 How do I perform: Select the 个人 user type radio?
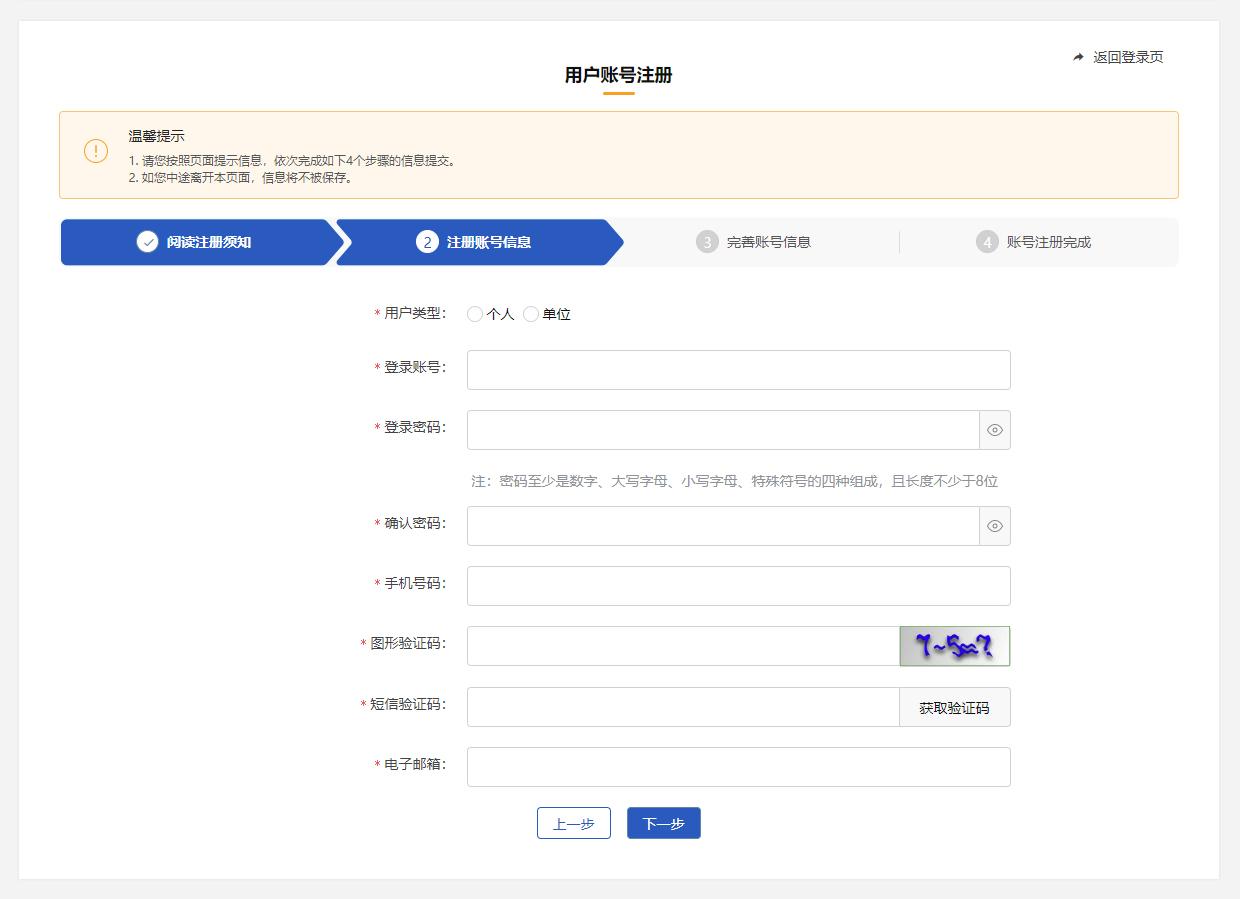[475, 314]
